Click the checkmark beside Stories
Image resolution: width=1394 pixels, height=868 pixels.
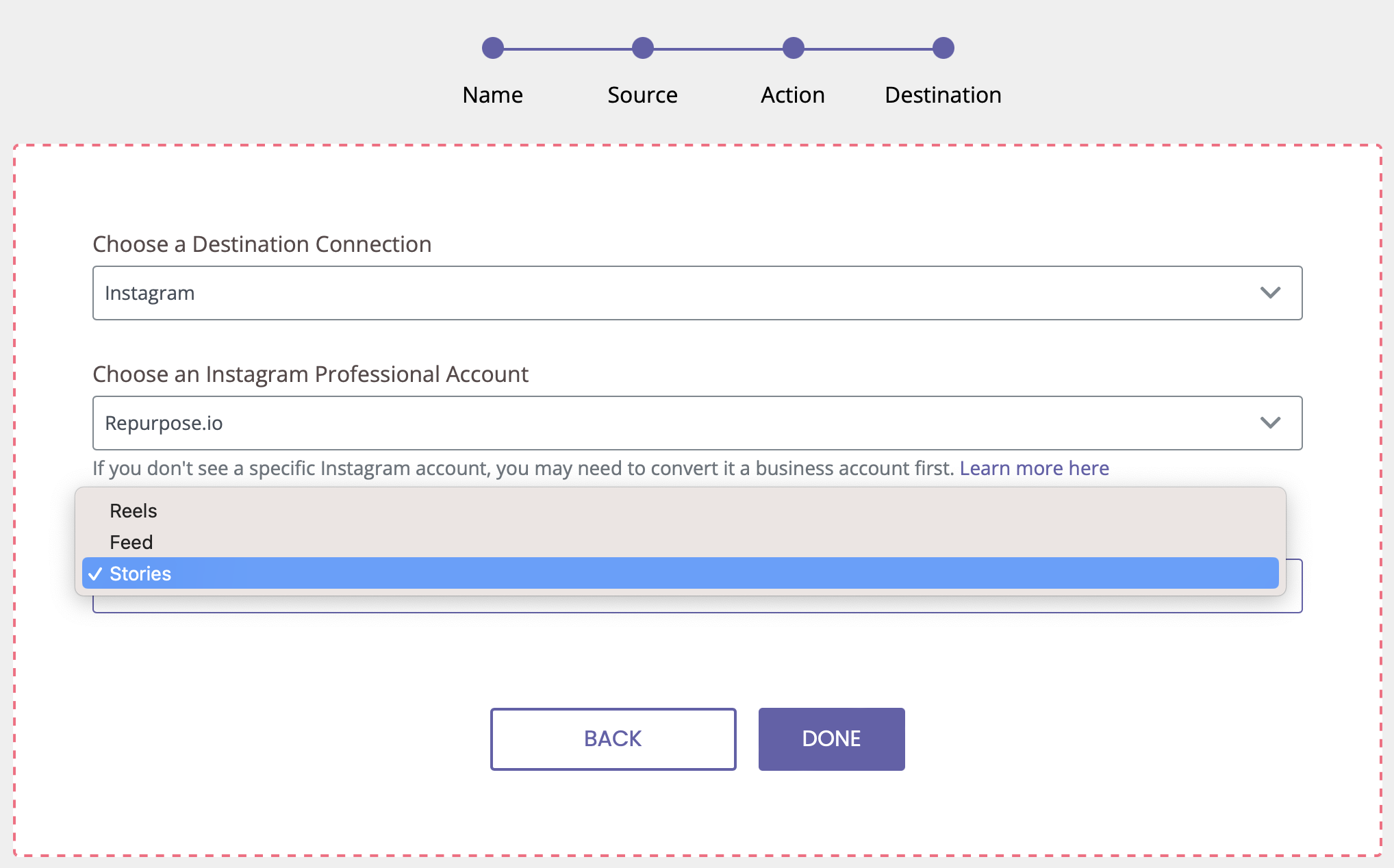point(95,574)
